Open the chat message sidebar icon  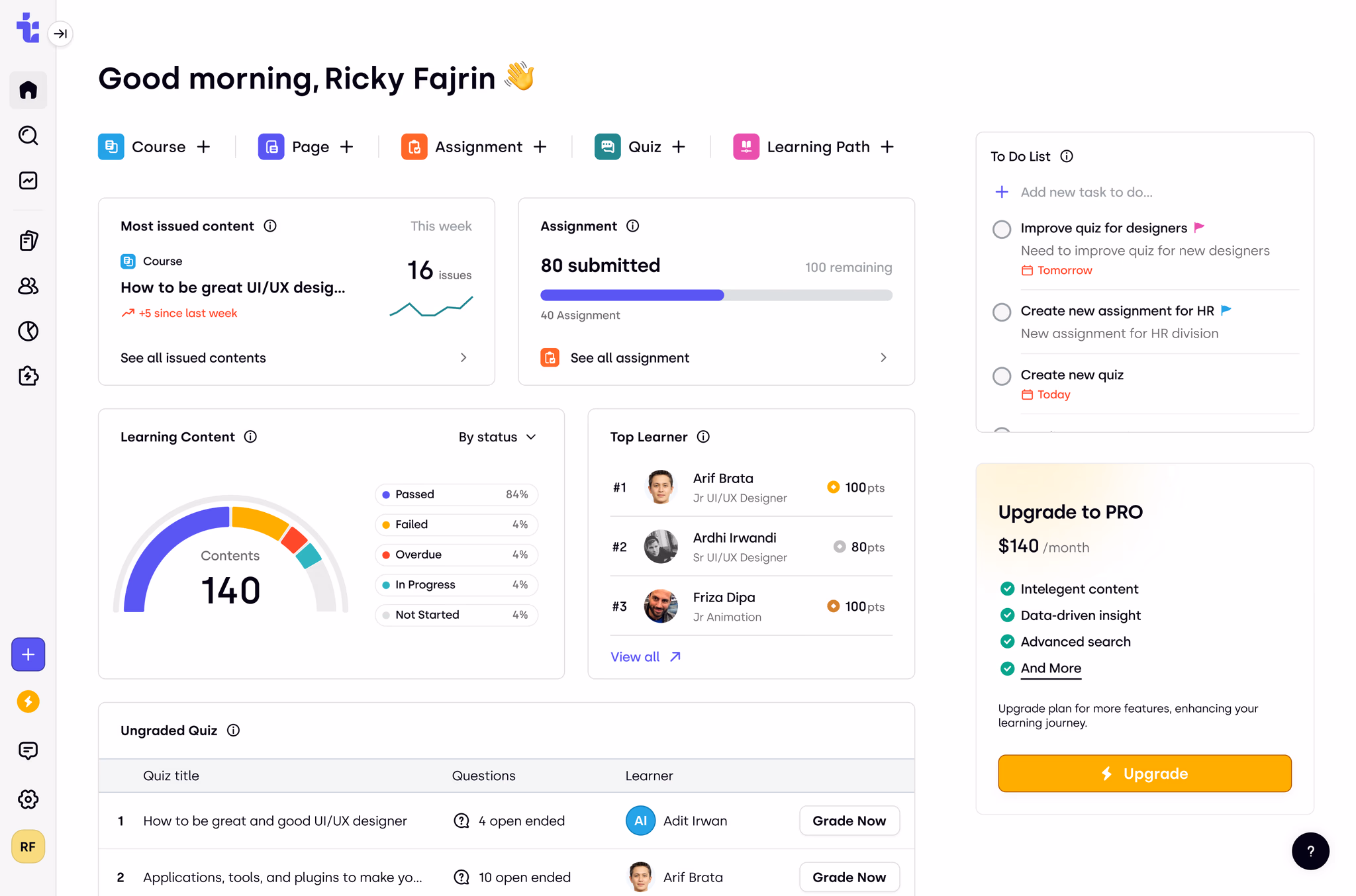tap(28, 750)
